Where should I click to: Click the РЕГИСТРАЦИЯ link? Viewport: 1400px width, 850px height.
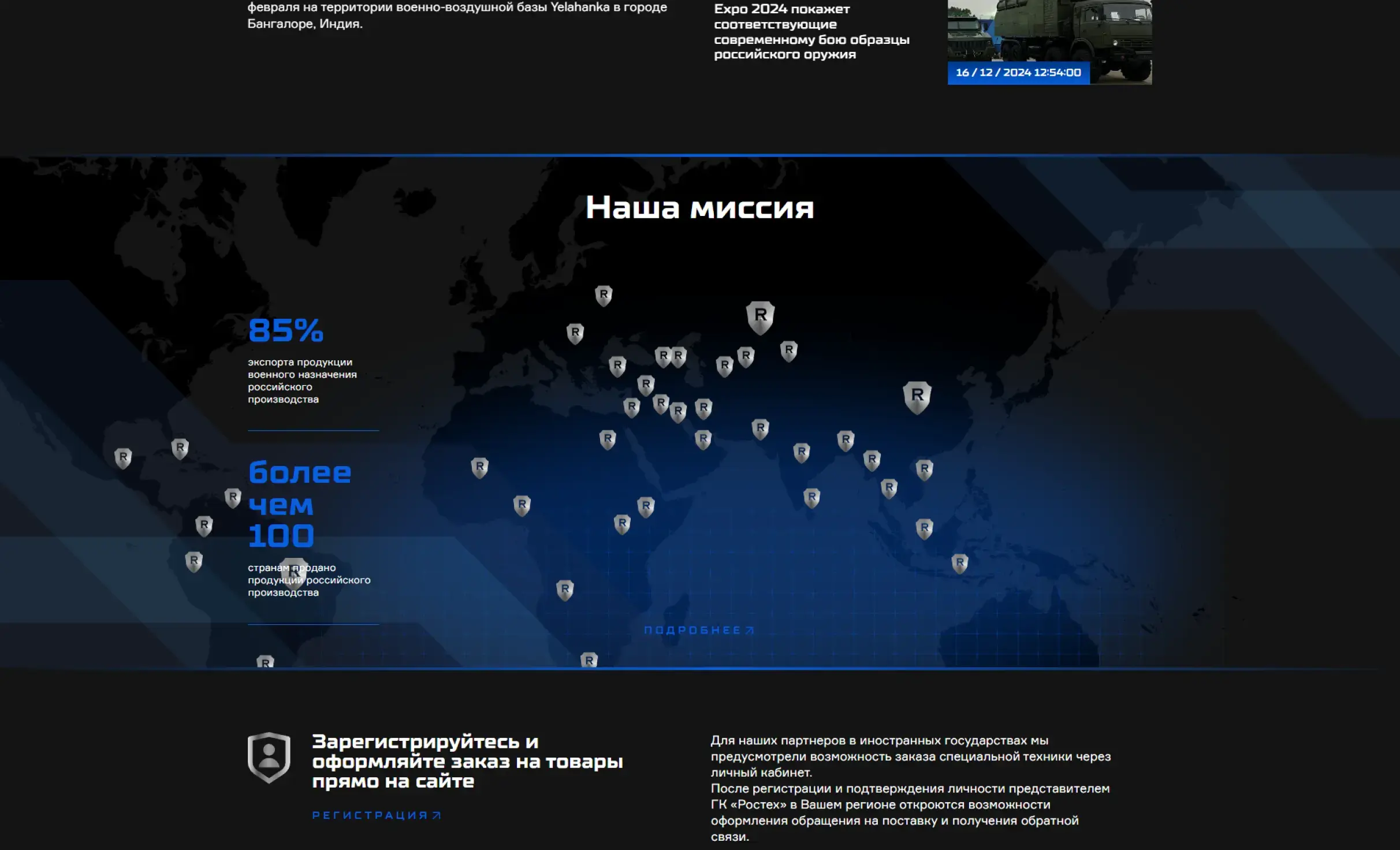[x=376, y=814]
